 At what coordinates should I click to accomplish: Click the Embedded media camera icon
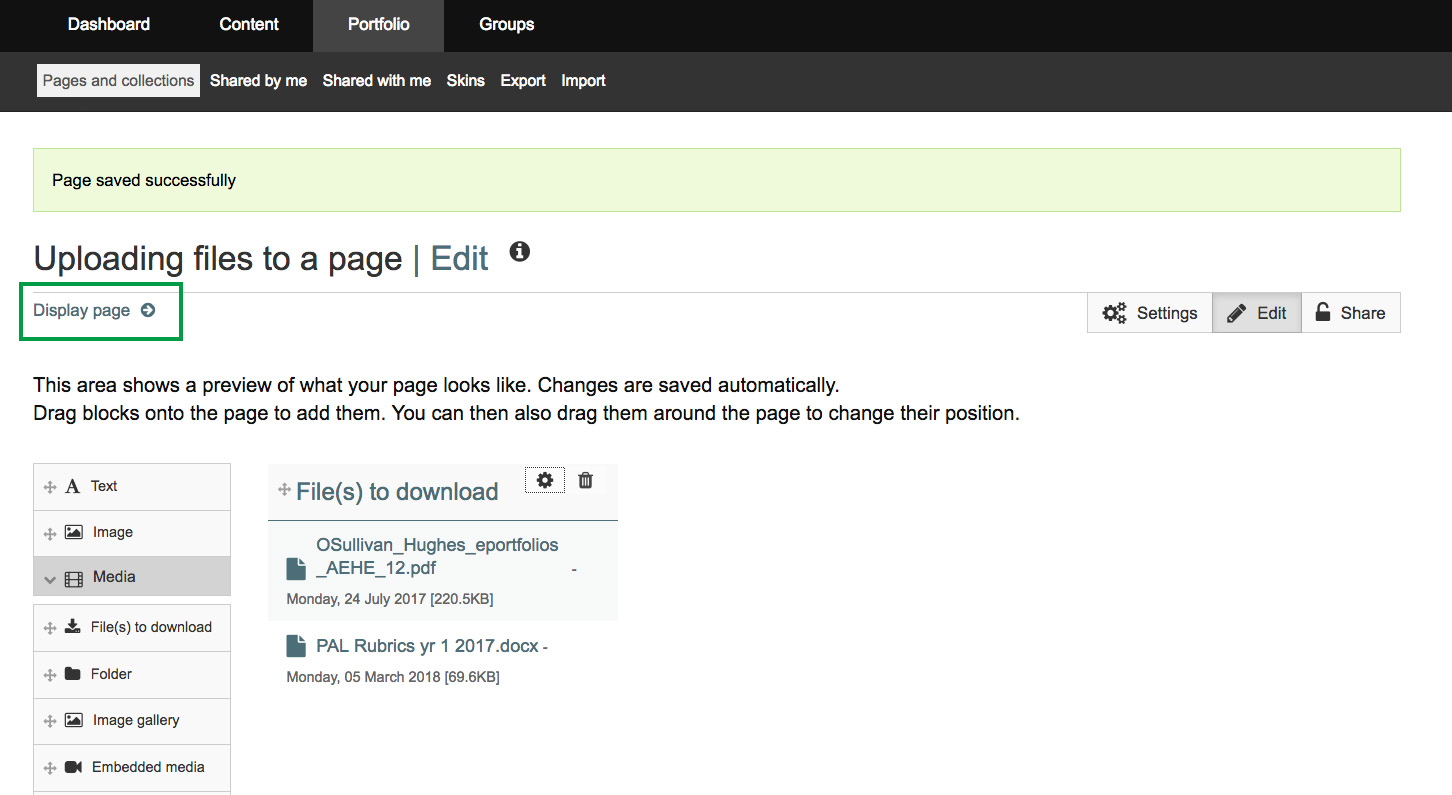pos(73,767)
